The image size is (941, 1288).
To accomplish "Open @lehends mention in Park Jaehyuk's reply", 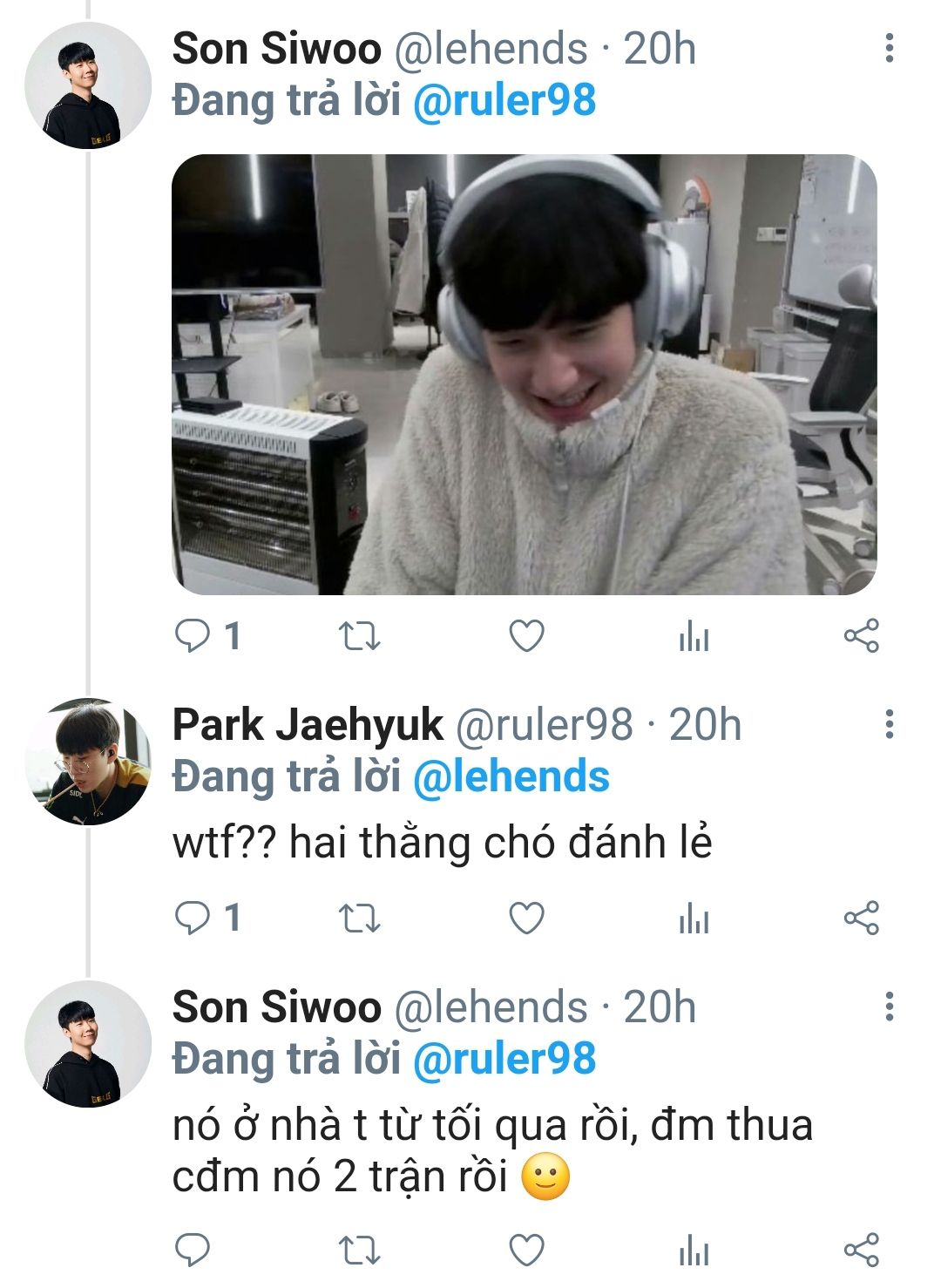I will [511, 777].
